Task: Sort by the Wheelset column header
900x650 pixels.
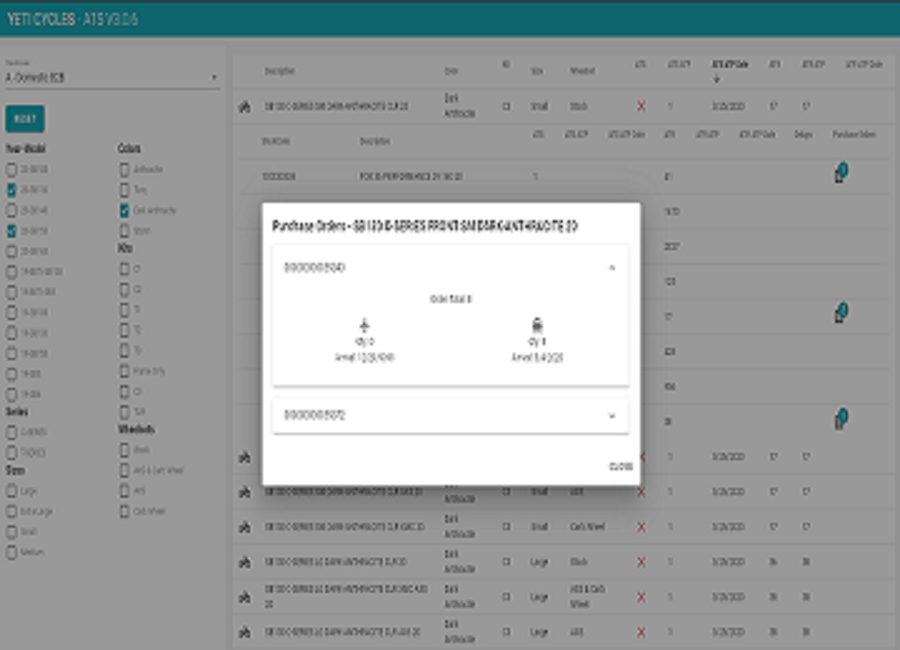Action: pyautogui.click(x=583, y=71)
